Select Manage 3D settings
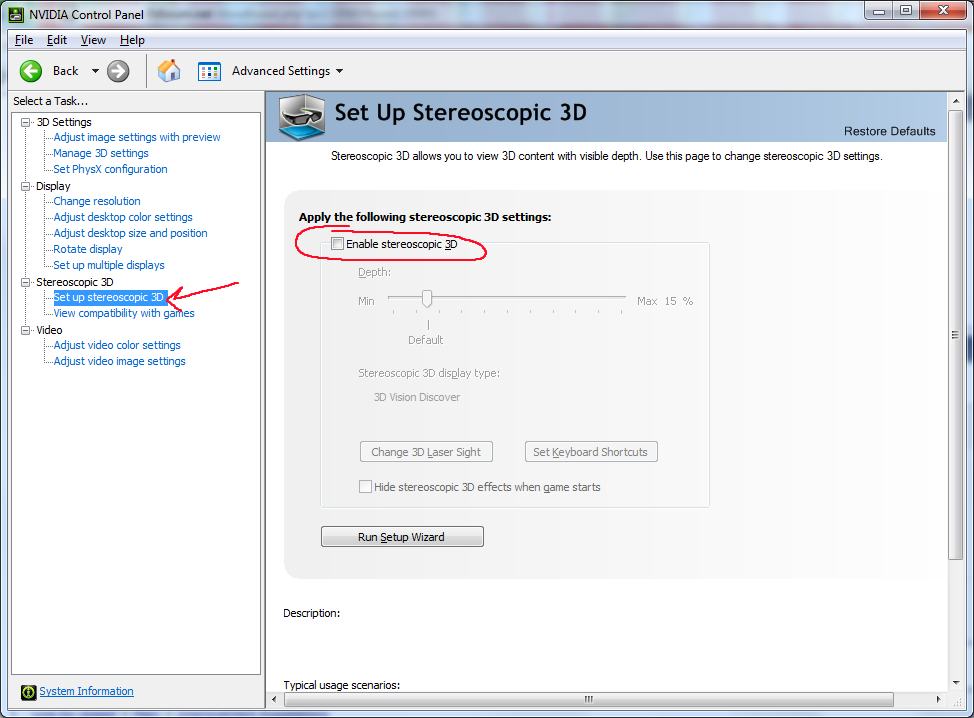Viewport: 974px width, 718px height. (101, 153)
